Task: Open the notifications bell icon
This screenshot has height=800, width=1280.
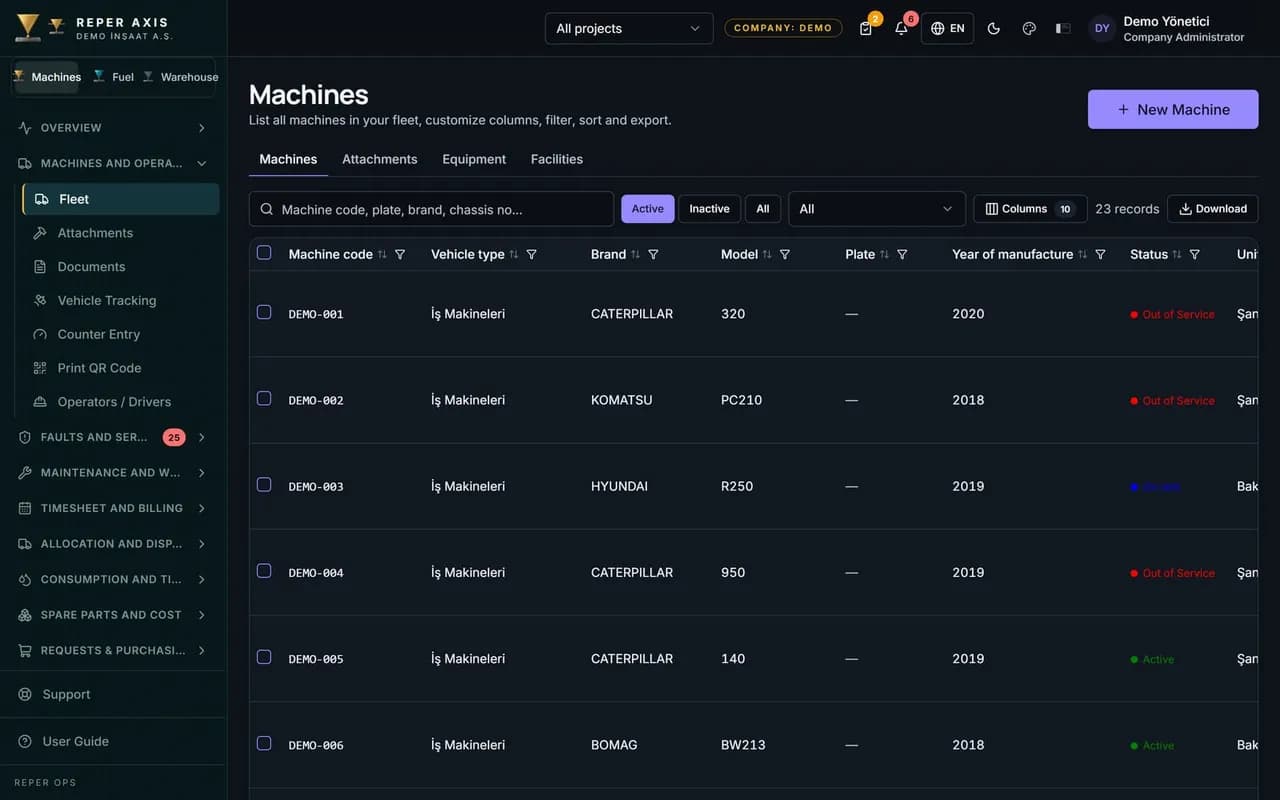Action: tap(901, 28)
